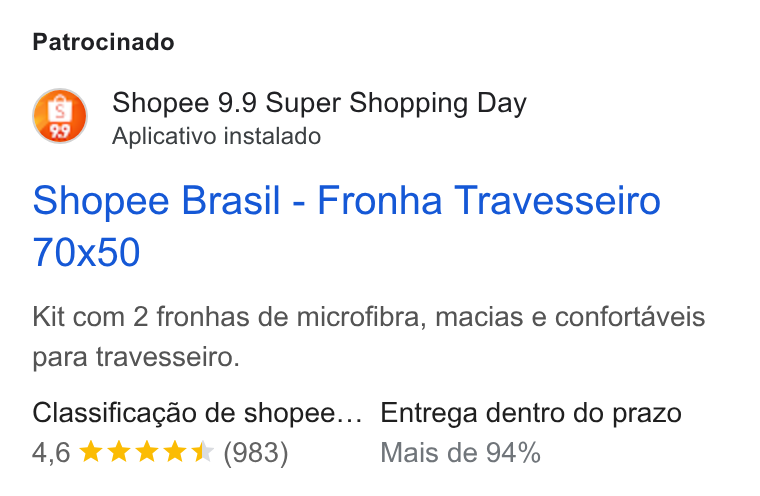Screen dimensions: 760x496
Task: Click the 'Mais de 94%' delivery stat
Action: click(460, 453)
